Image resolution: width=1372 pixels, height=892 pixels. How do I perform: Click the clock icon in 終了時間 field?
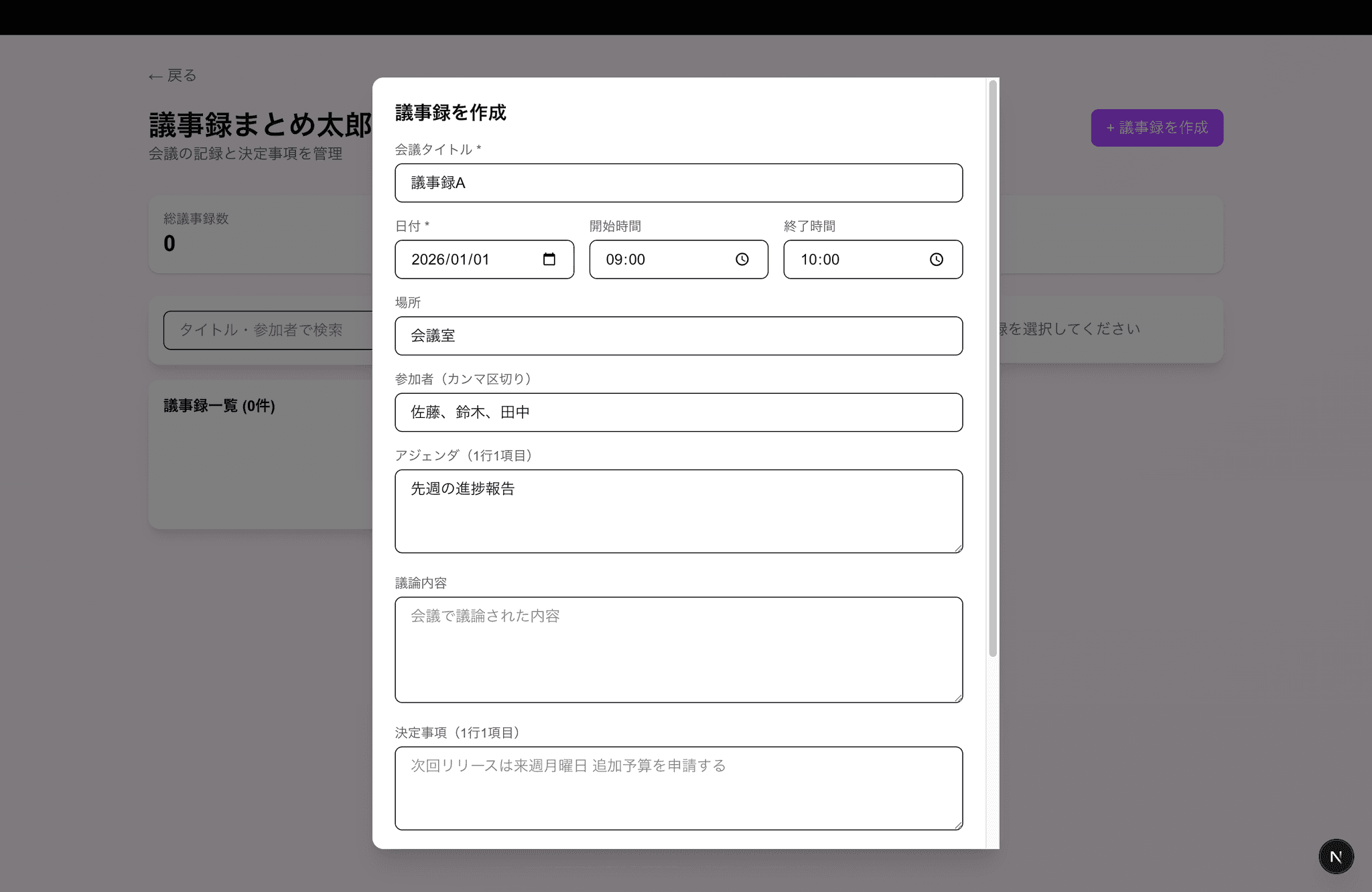point(936,259)
